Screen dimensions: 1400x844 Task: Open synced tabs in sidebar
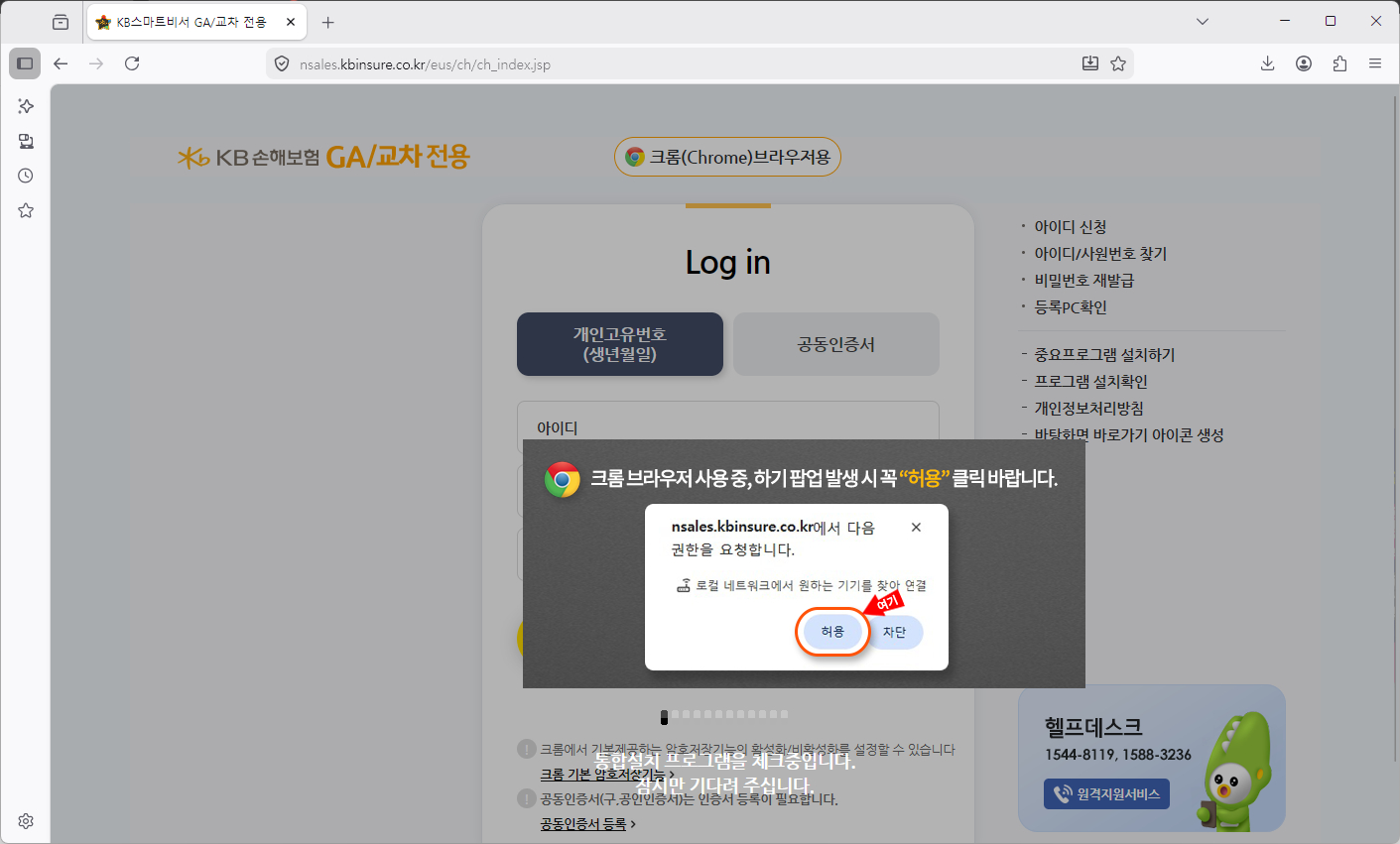26,141
